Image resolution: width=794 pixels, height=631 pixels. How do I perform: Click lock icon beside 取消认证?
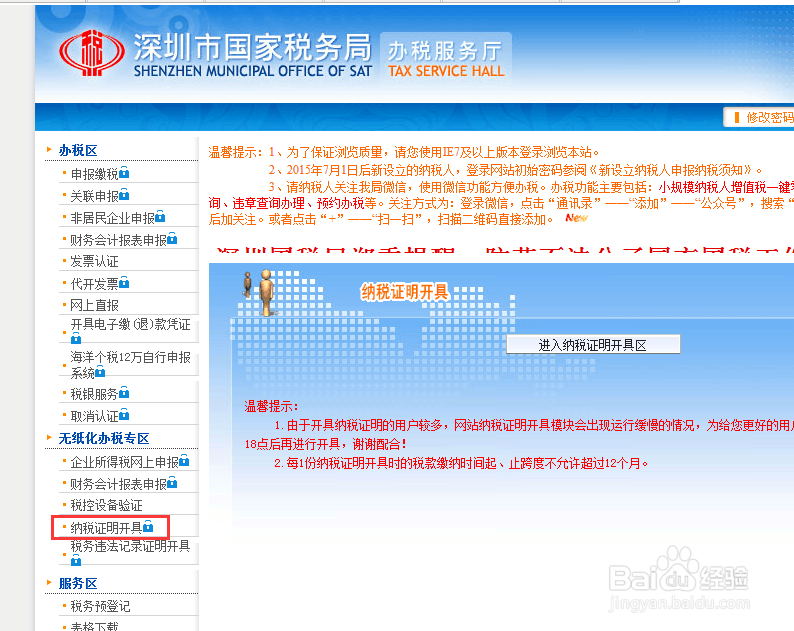(124, 415)
